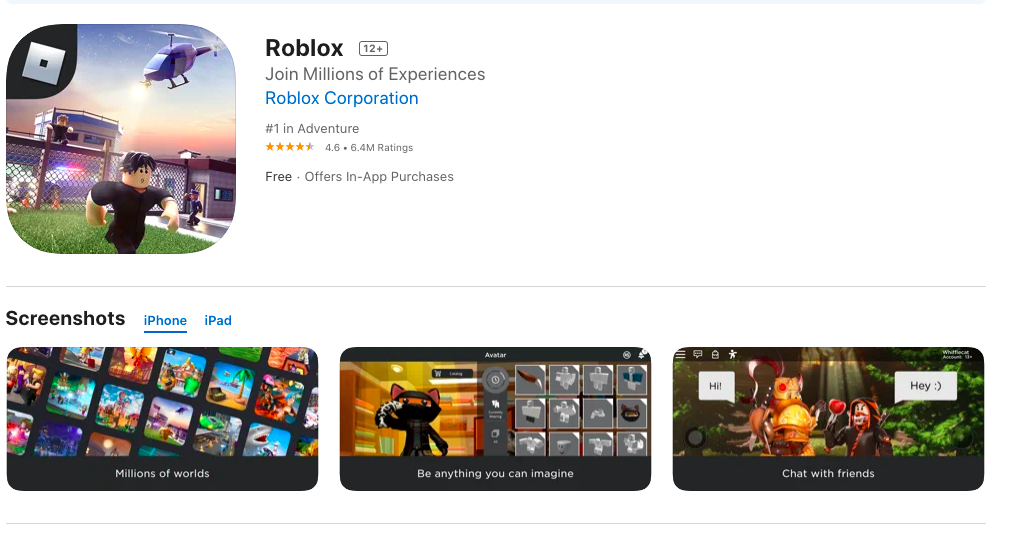Viewport: 1018px width, 535px height.
Task: Click the hamburger menu icon in chat screenshot
Action: pyautogui.click(x=680, y=355)
